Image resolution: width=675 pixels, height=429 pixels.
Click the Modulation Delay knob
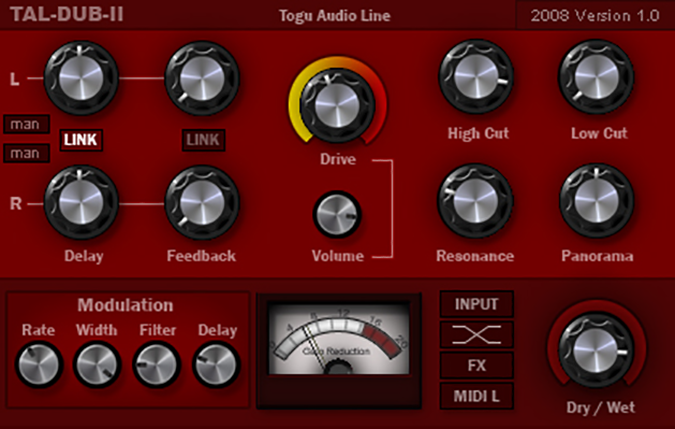[216, 365]
